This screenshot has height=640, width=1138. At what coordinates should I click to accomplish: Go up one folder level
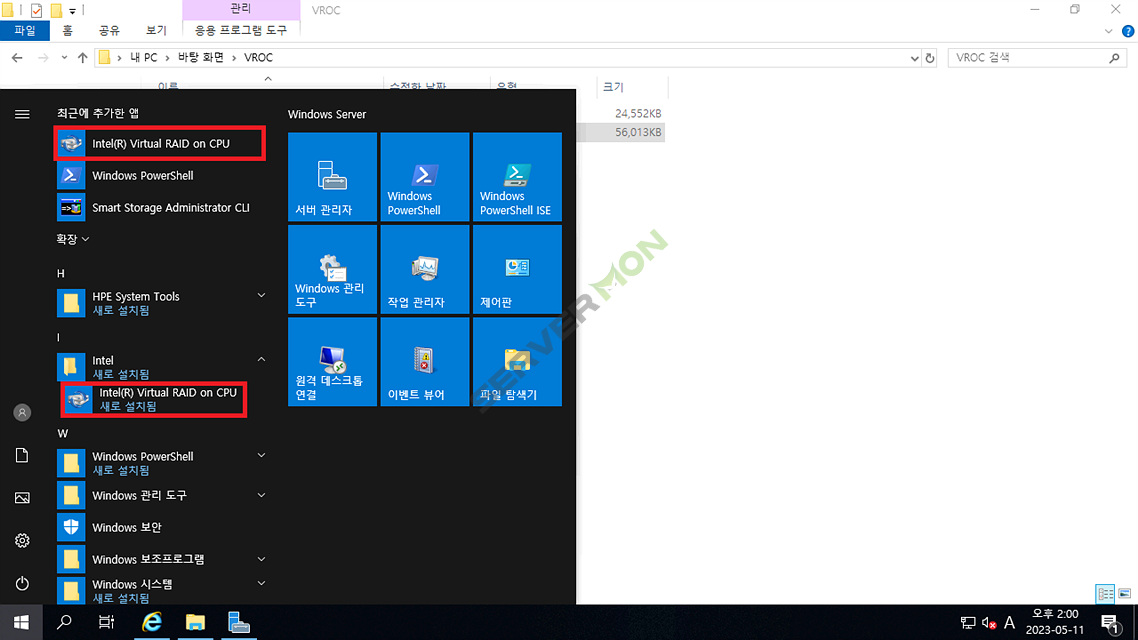tap(82, 57)
